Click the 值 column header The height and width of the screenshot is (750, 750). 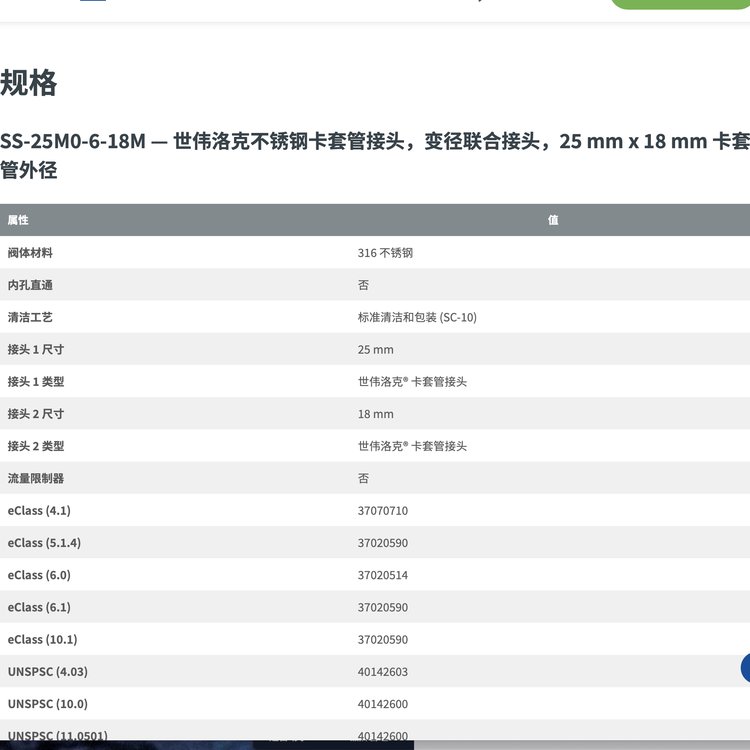pyautogui.click(x=553, y=220)
